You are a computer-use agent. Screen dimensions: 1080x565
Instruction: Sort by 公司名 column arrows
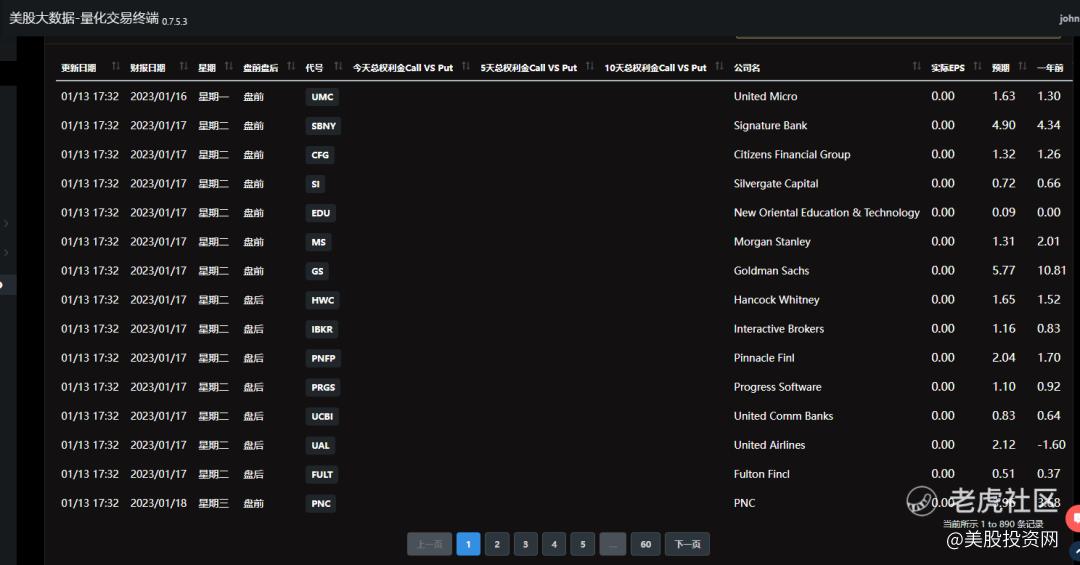tap(916, 66)
